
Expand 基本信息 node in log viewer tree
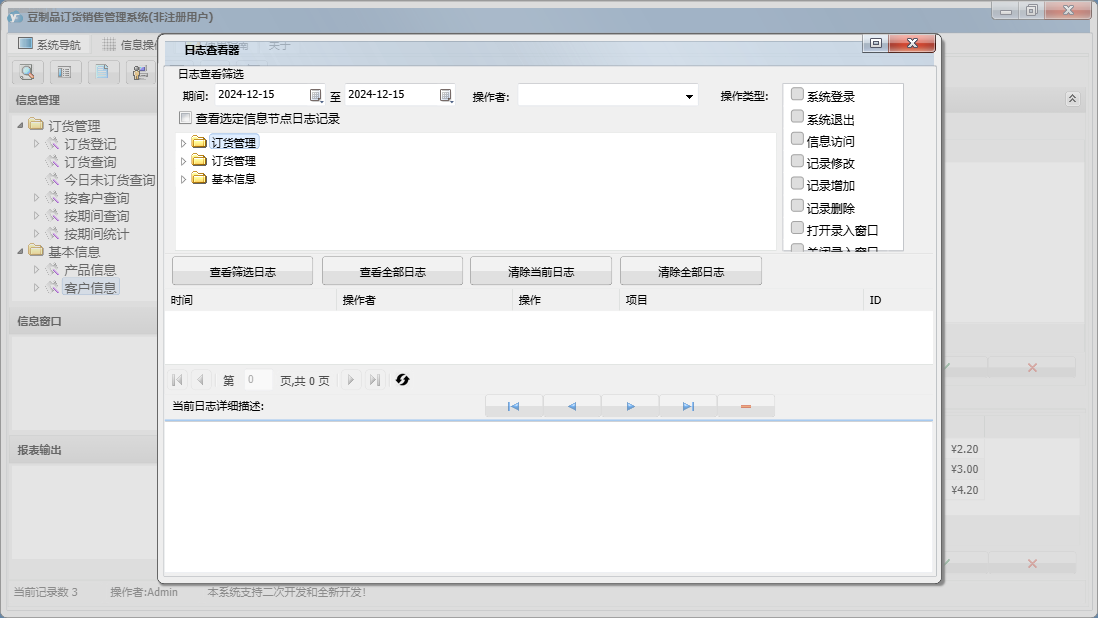(183, 179)
